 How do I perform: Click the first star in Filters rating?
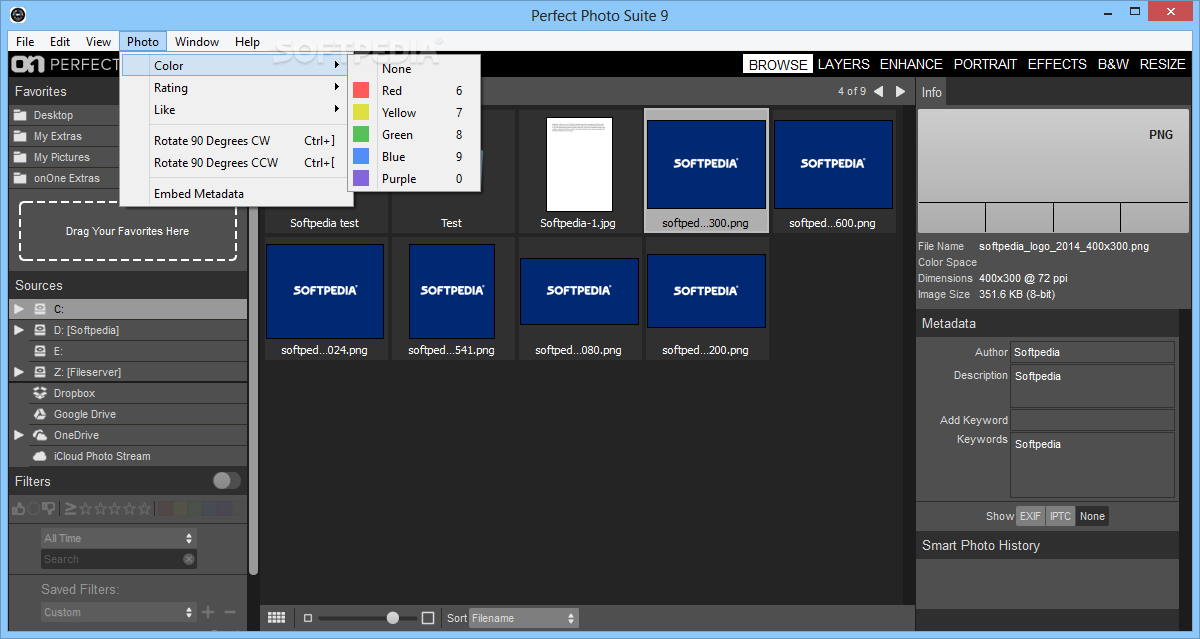point(85,509)
